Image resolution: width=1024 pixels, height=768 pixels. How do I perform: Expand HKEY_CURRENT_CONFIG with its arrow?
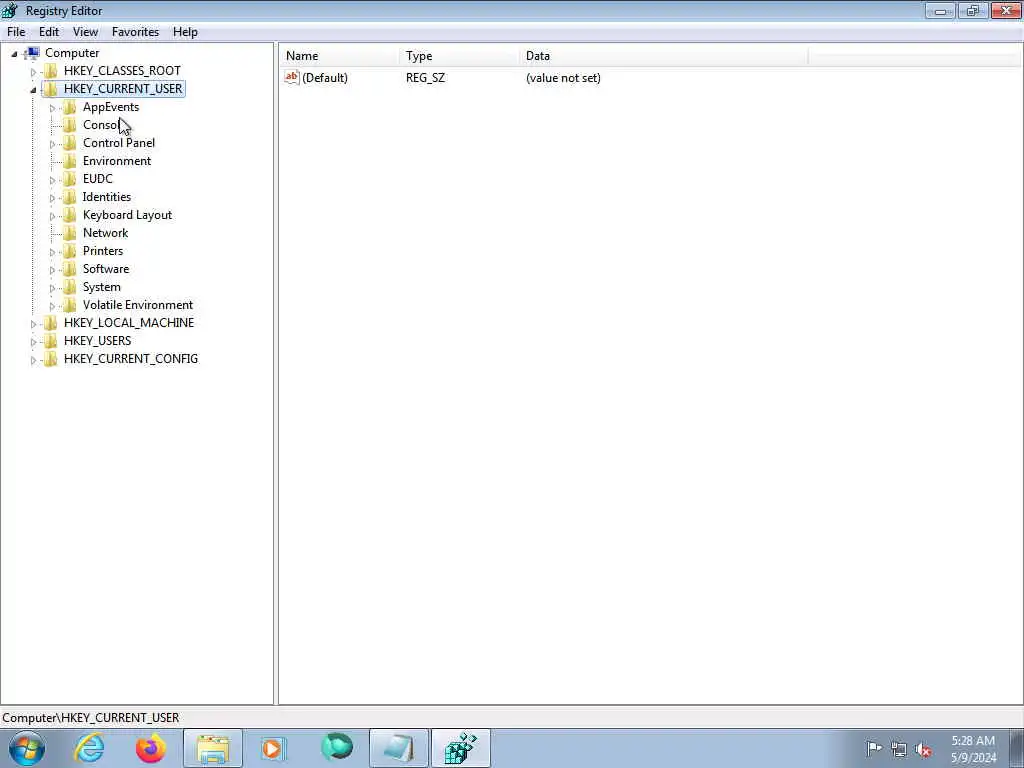click(x=33, y=359)
